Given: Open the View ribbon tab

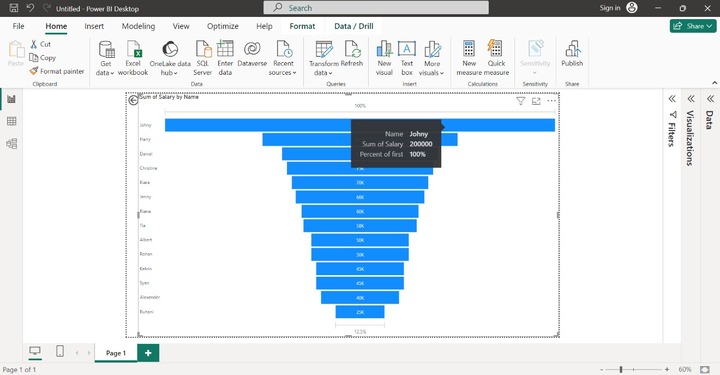Looking at the screenshot, I should tap(181, 26).
